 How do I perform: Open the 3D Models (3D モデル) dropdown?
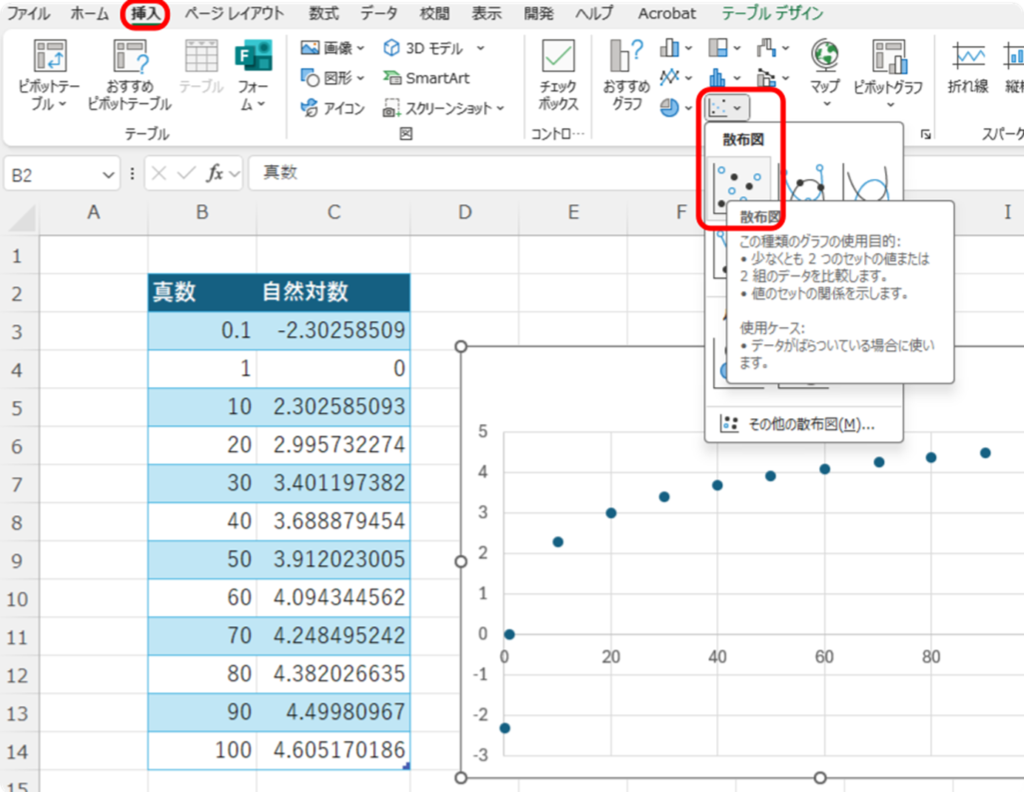(x=434, y=48)
